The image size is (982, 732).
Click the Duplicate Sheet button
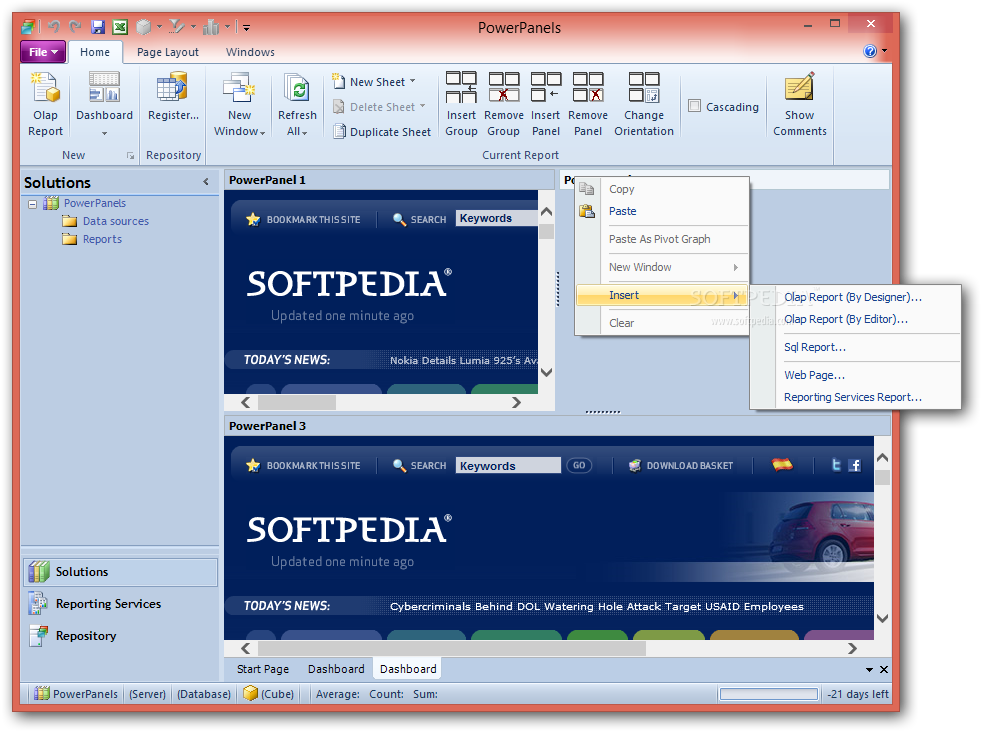(382, 131)
